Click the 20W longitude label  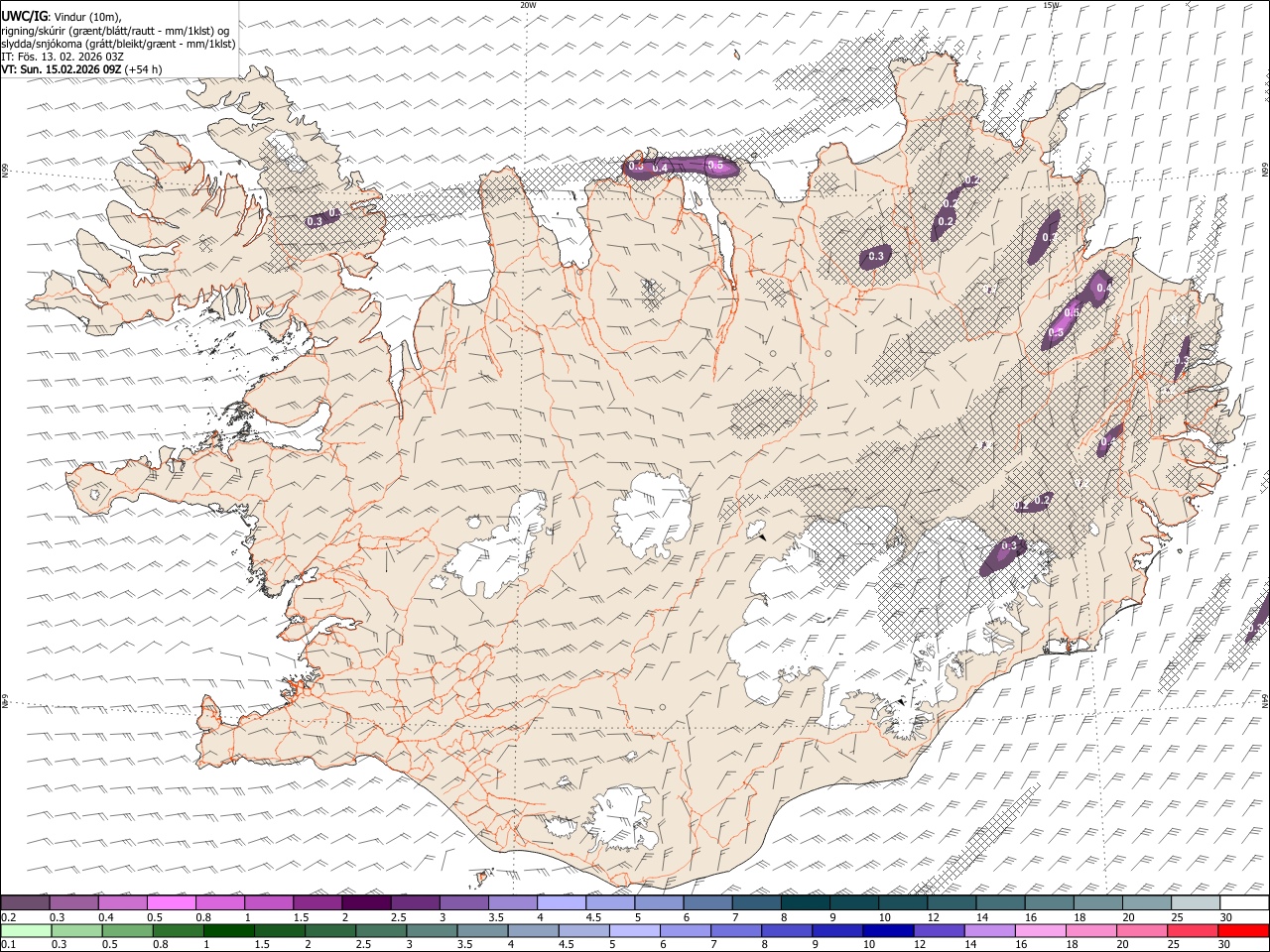(528, 5)
